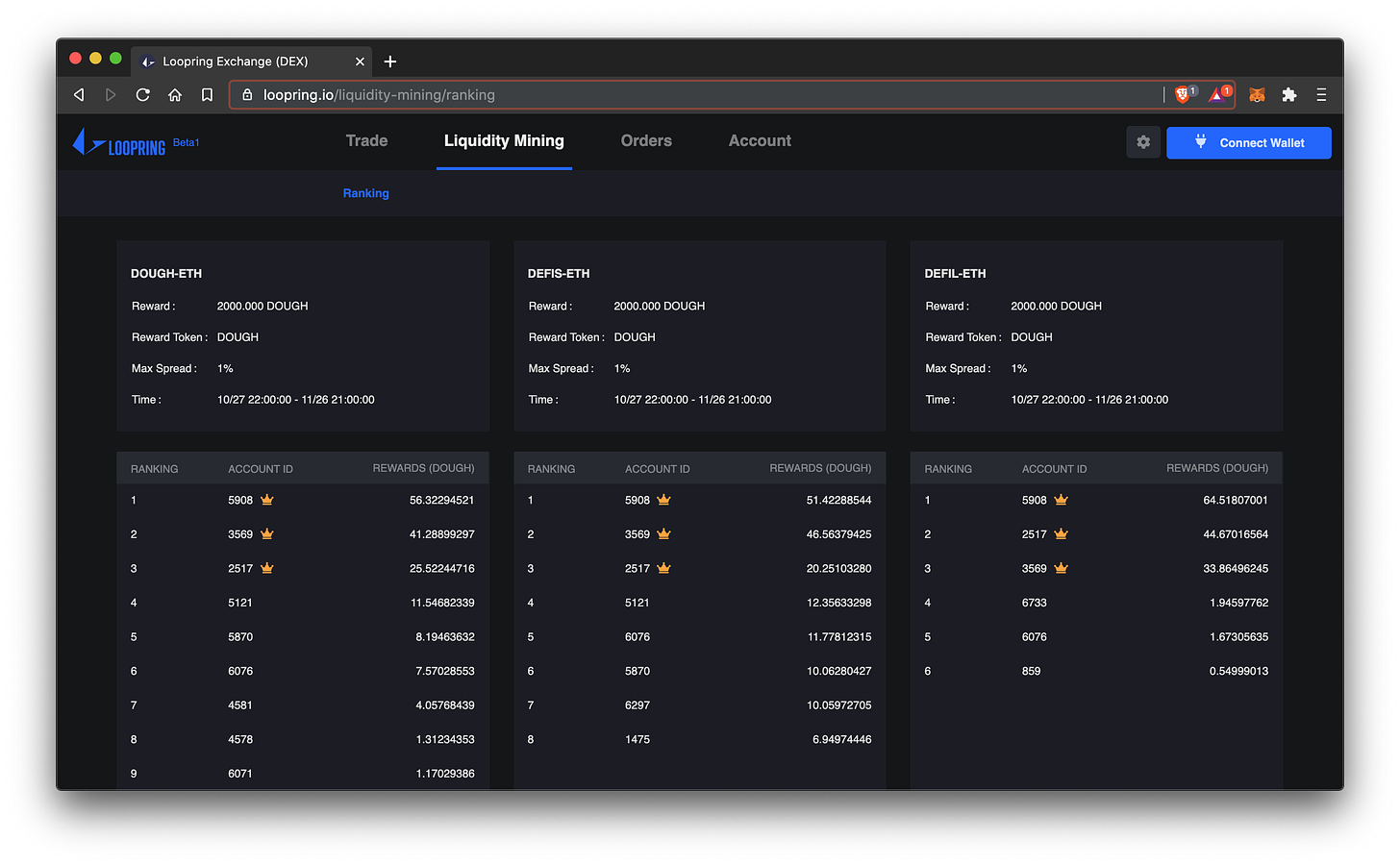Click reward value 51.42288544
This screenshot has height=865, width=1400.
[x=839, y=500]
